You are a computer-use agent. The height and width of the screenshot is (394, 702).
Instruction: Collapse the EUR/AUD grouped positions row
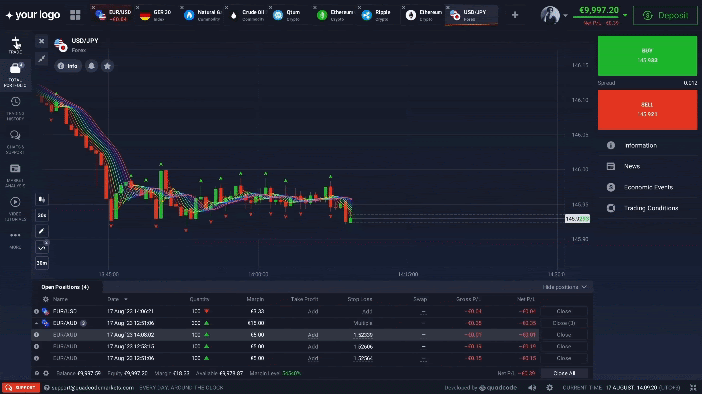tap(36, 323)
